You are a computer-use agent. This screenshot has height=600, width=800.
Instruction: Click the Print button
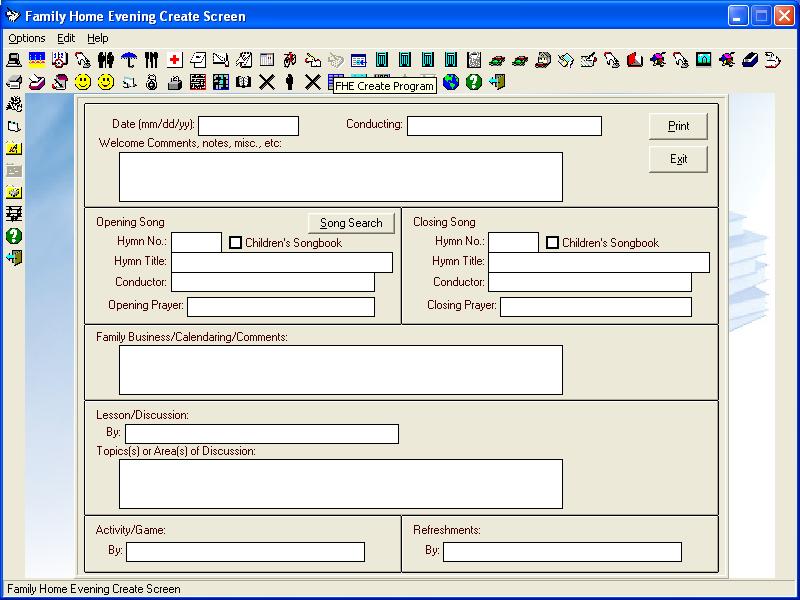pyautogui.click(x=678, y=126)
